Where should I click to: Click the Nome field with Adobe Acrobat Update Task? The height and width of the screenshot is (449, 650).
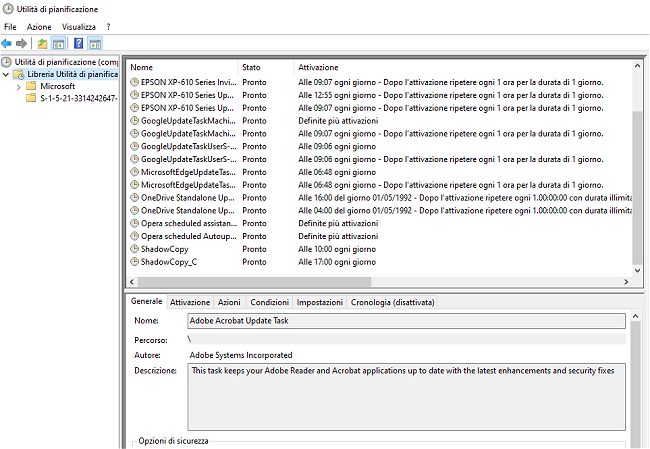tap(406, 320)
